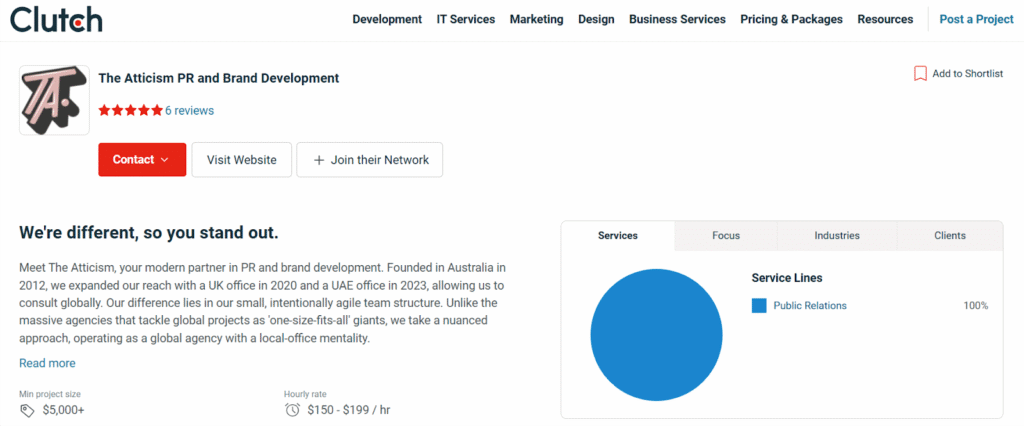Switch to the Industries tab

836,236
